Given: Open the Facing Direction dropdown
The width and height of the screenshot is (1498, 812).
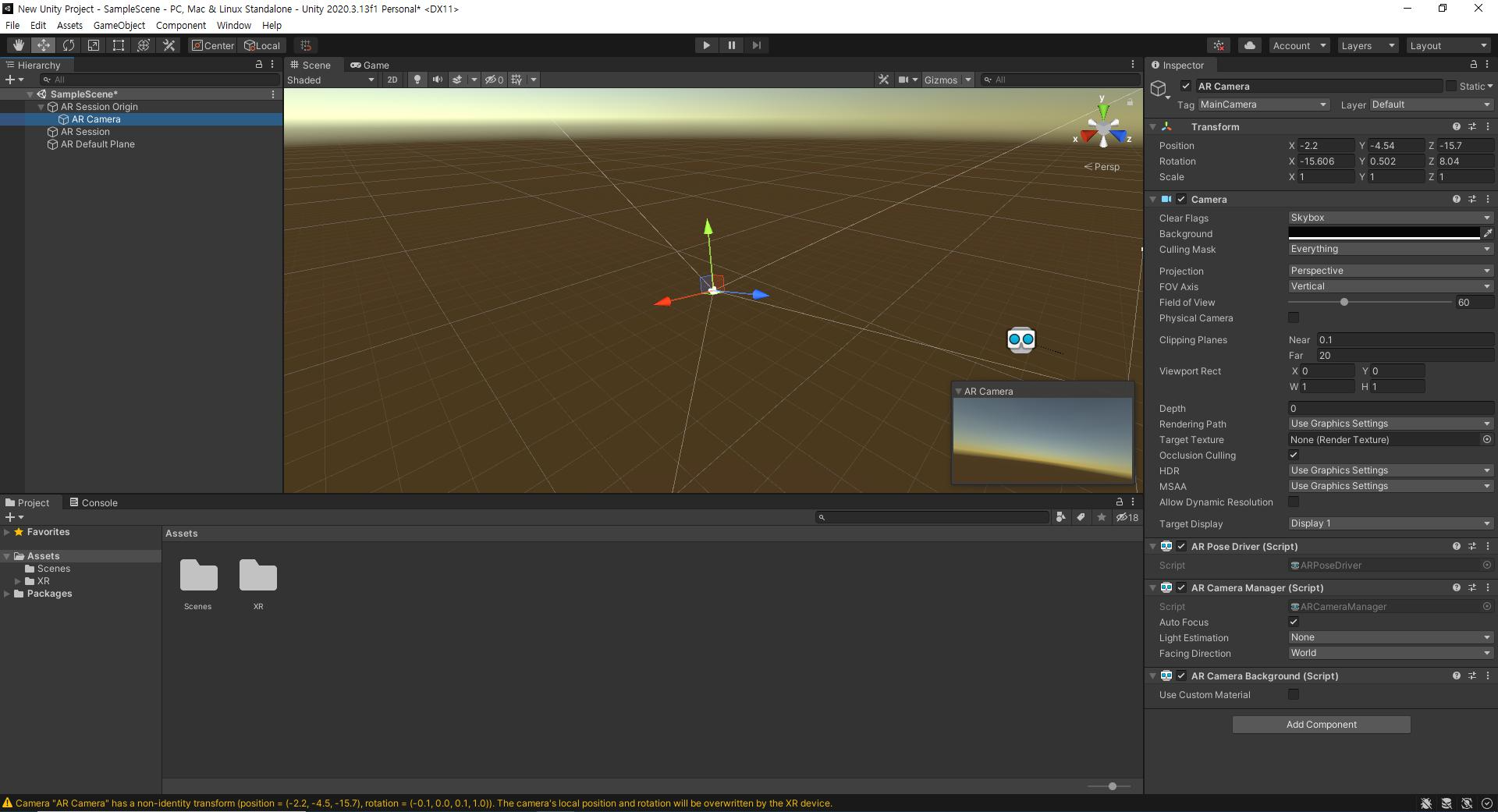Looking at the screenshot, I should click(x=1390, y=653).
